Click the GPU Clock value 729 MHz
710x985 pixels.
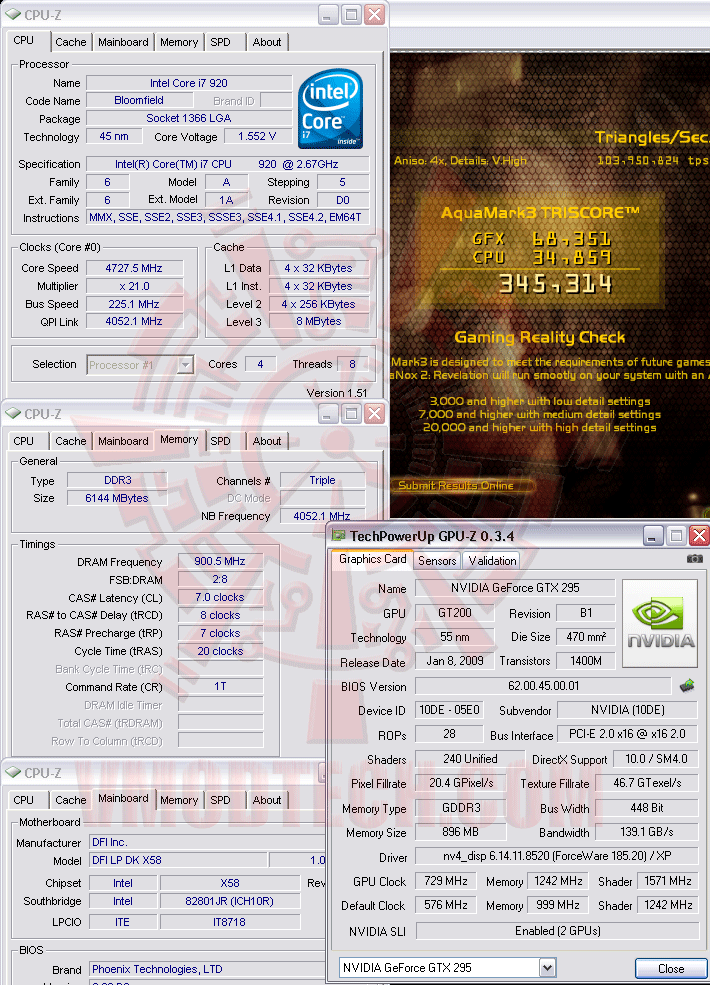[445, 881]
